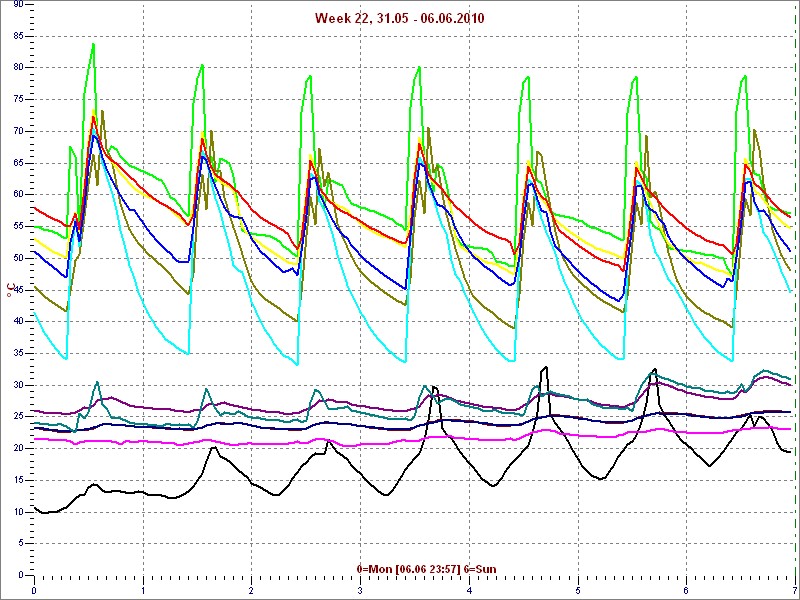Click the tallest black curve peak near 33
The width and height of the screenshot is (800, 600).
[545, 367]
